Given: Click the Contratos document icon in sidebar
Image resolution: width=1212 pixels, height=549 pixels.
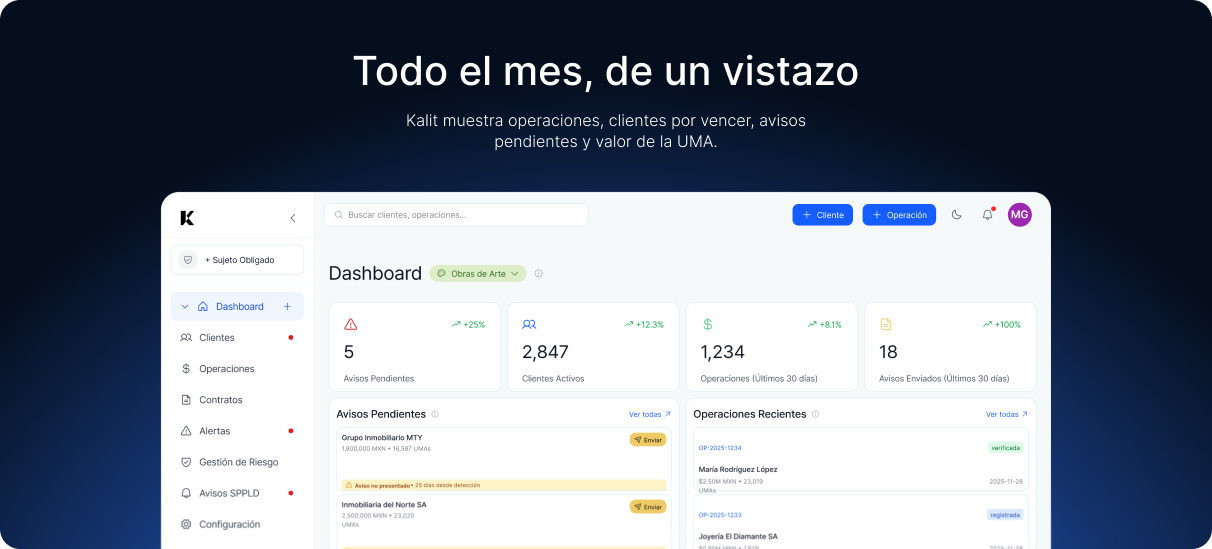Looking at the screenshot, I should click(186, 400).
